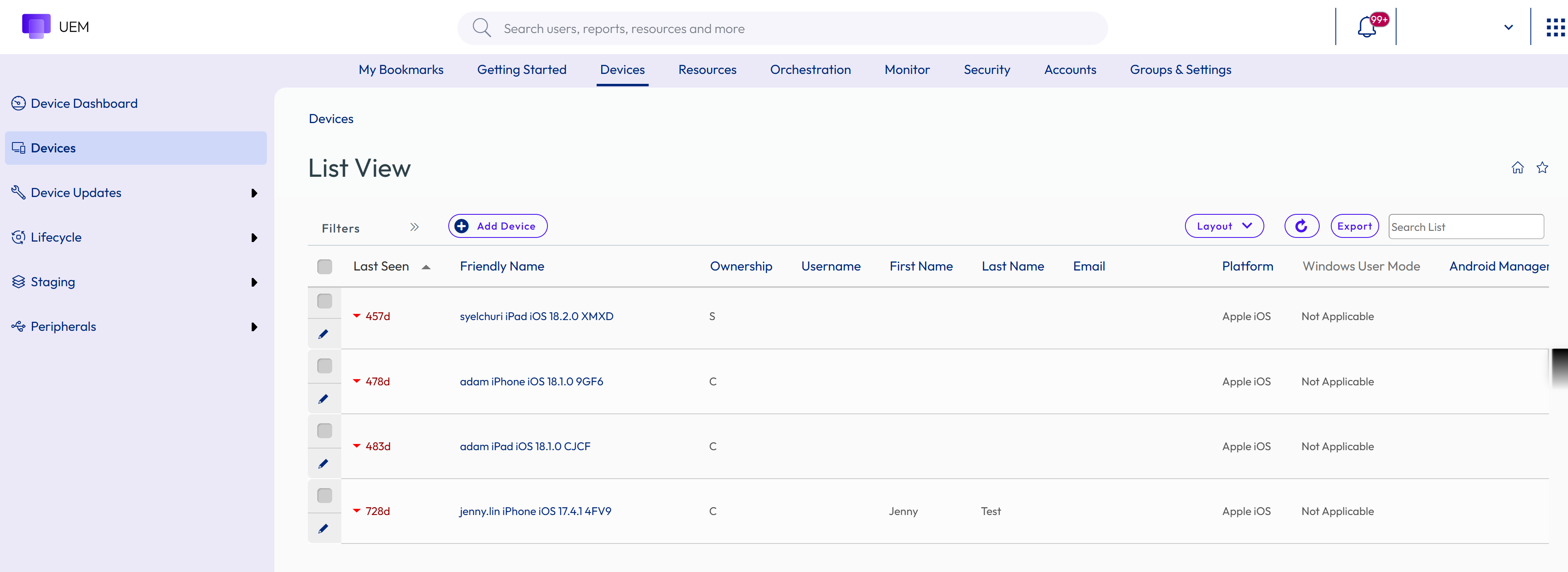Edit the adam iPhone device with pencil icon
1568x572 pixels.
tap(323, 399)
